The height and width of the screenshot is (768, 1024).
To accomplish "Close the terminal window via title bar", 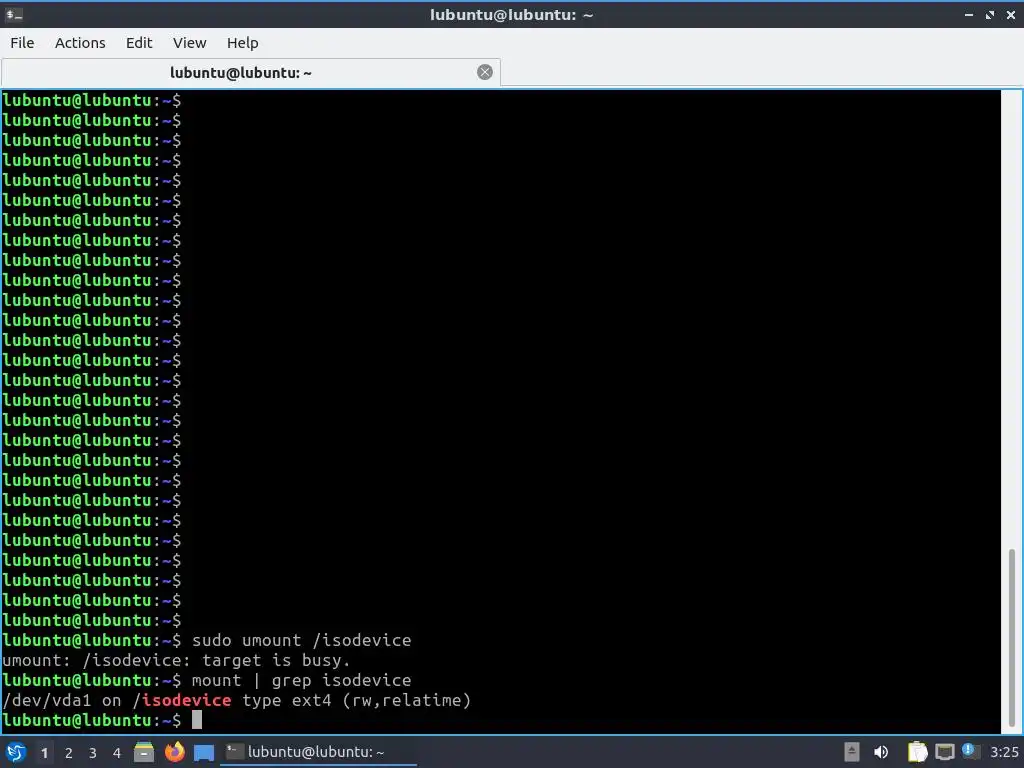I will [1011, 14].
